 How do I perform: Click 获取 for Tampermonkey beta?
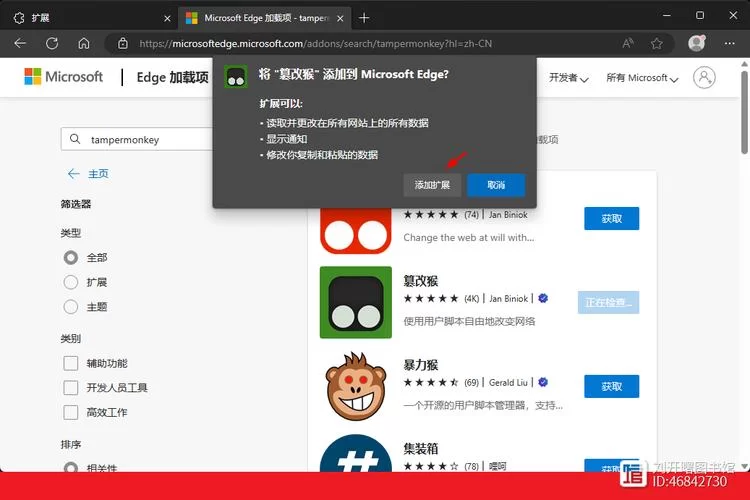pos(611,219)
